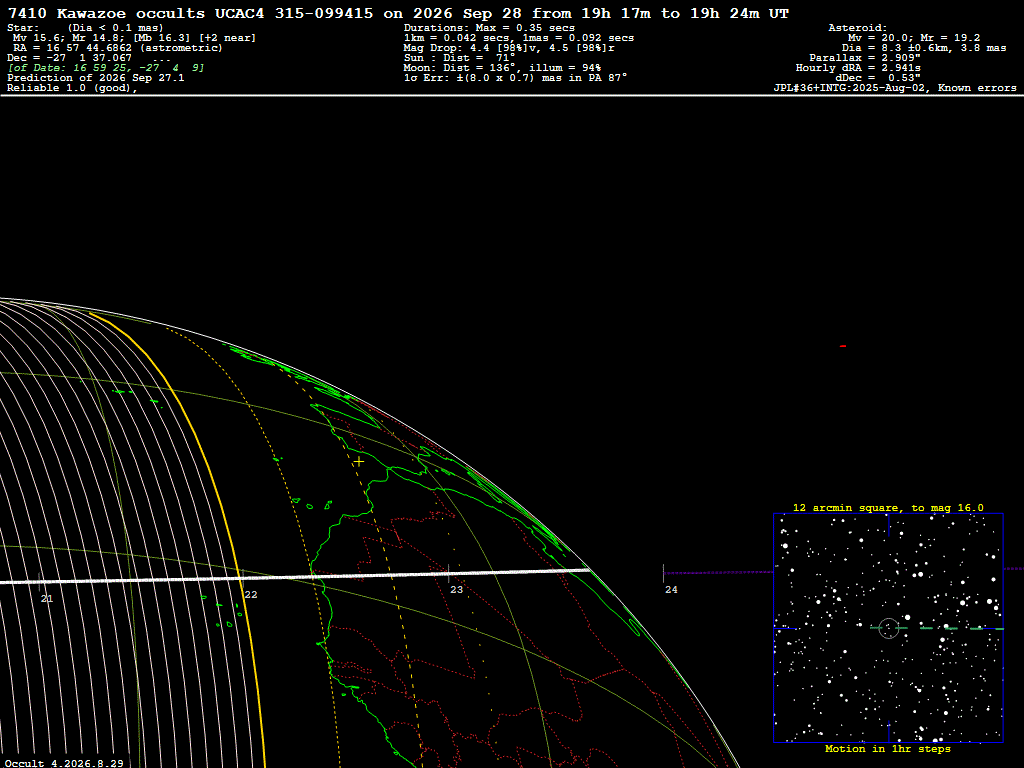Click the 'Motion in 1hr steps' label

point(888,748)
